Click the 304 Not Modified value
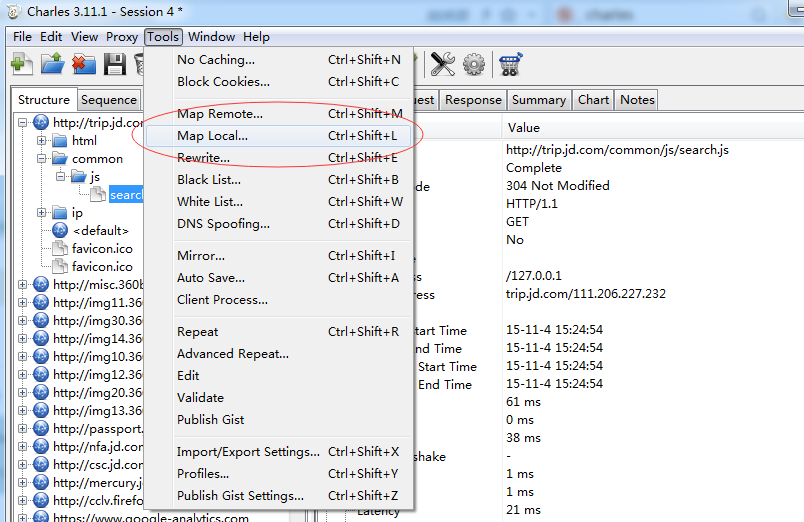Viewport: 804px width, 522px height. tap(558, 186)
